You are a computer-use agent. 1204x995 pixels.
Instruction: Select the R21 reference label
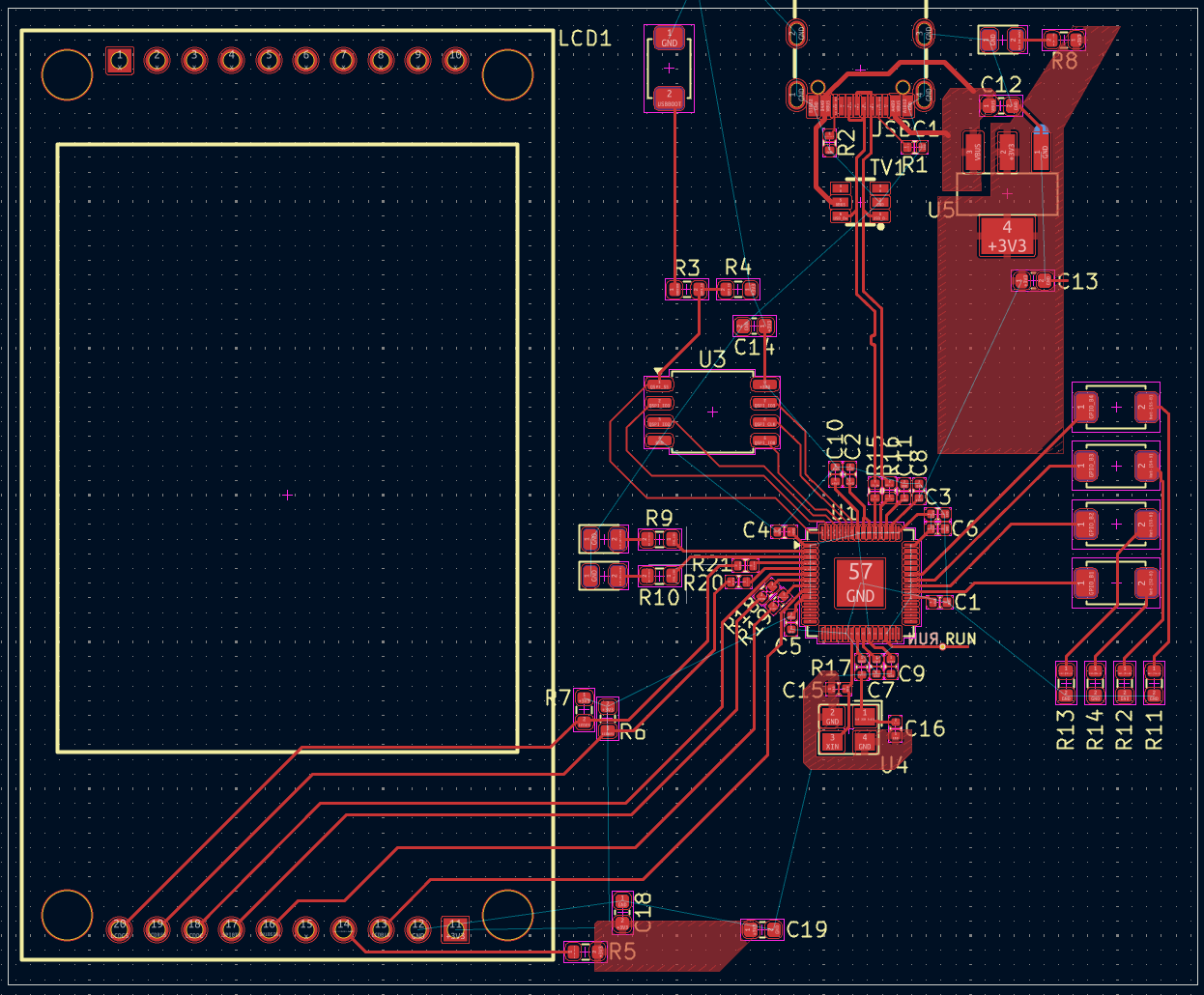(x=712, y=564)
